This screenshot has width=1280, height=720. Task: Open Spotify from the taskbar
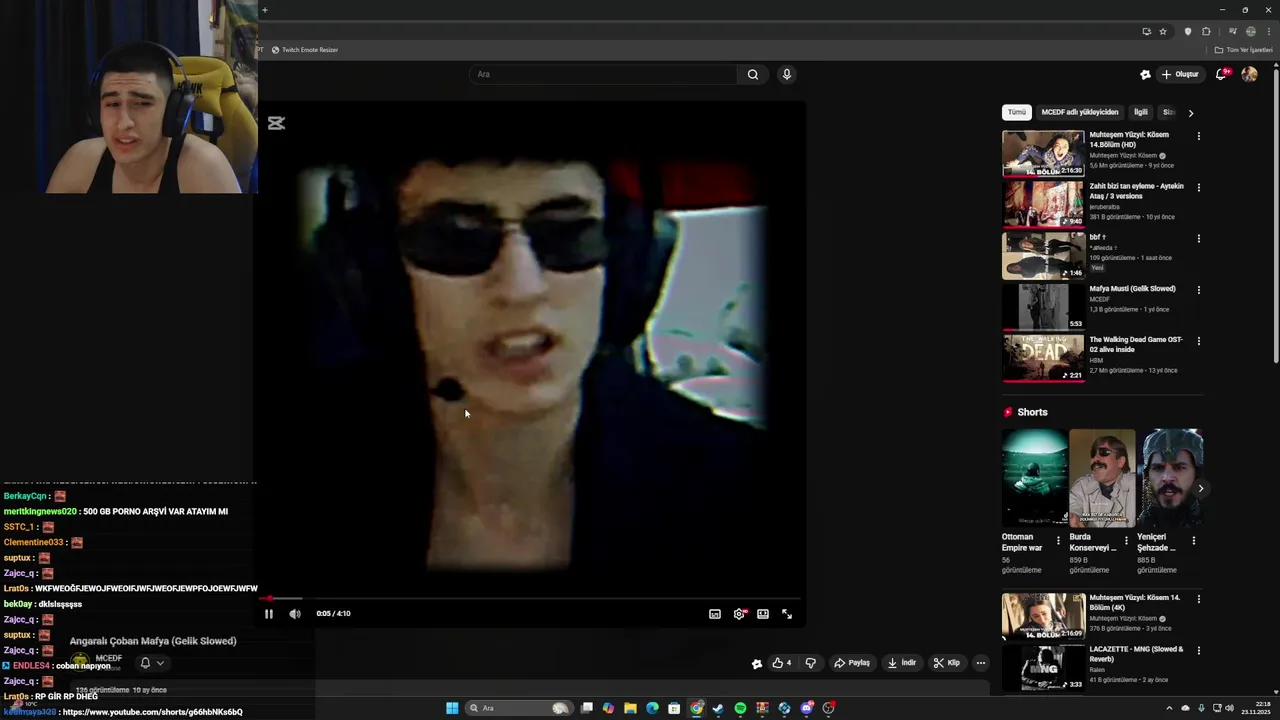[740, 708]
